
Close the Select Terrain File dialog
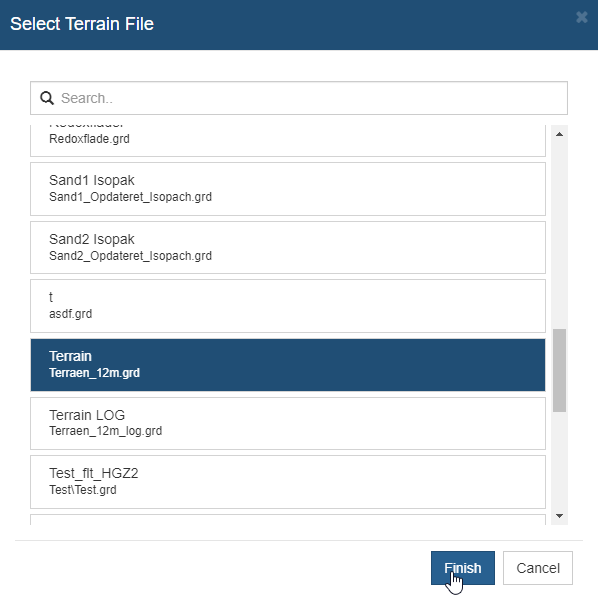coord(581,17)
